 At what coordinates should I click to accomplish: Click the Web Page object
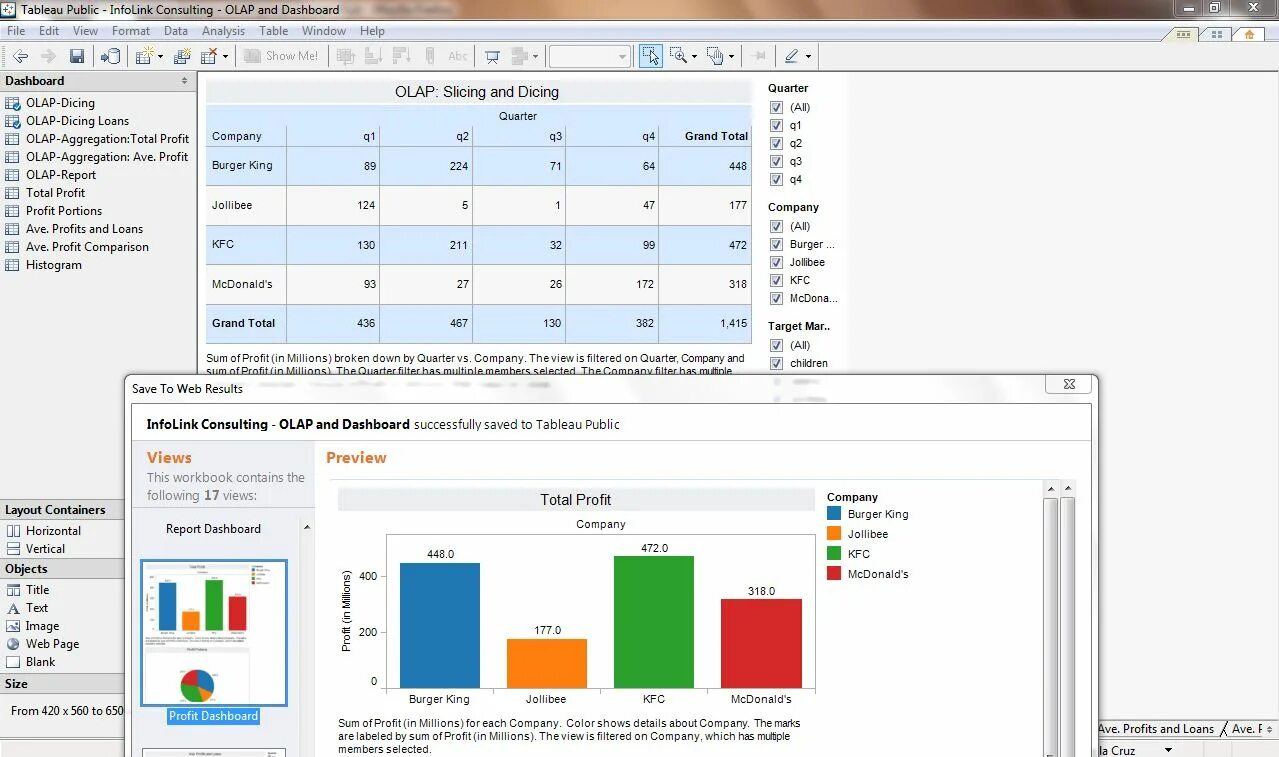click(x=52, y=644)
